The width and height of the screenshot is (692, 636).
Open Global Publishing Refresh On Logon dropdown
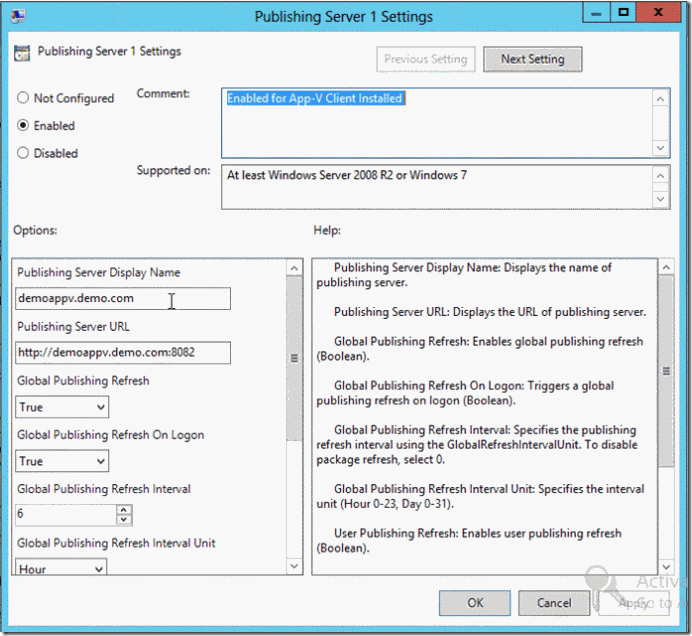(62, 461)
